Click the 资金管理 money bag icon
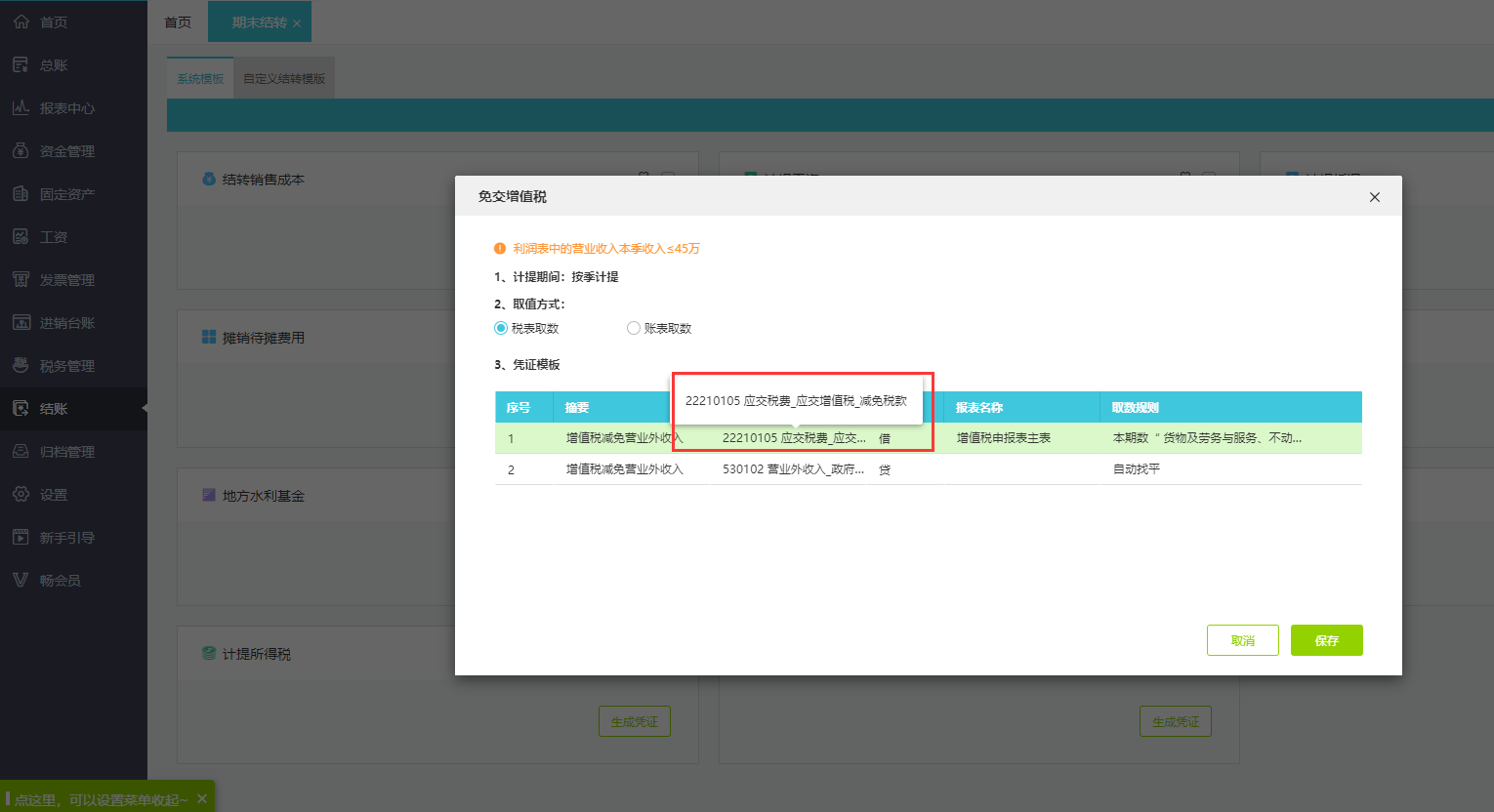Viewport: 1494px width, 812px height. 21,150
